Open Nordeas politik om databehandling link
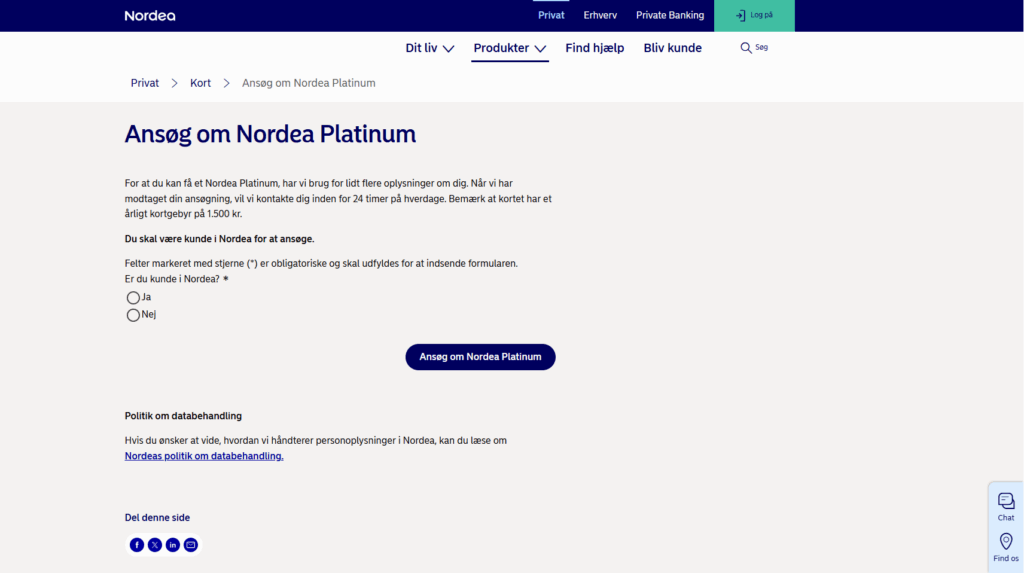 [204, 456]
